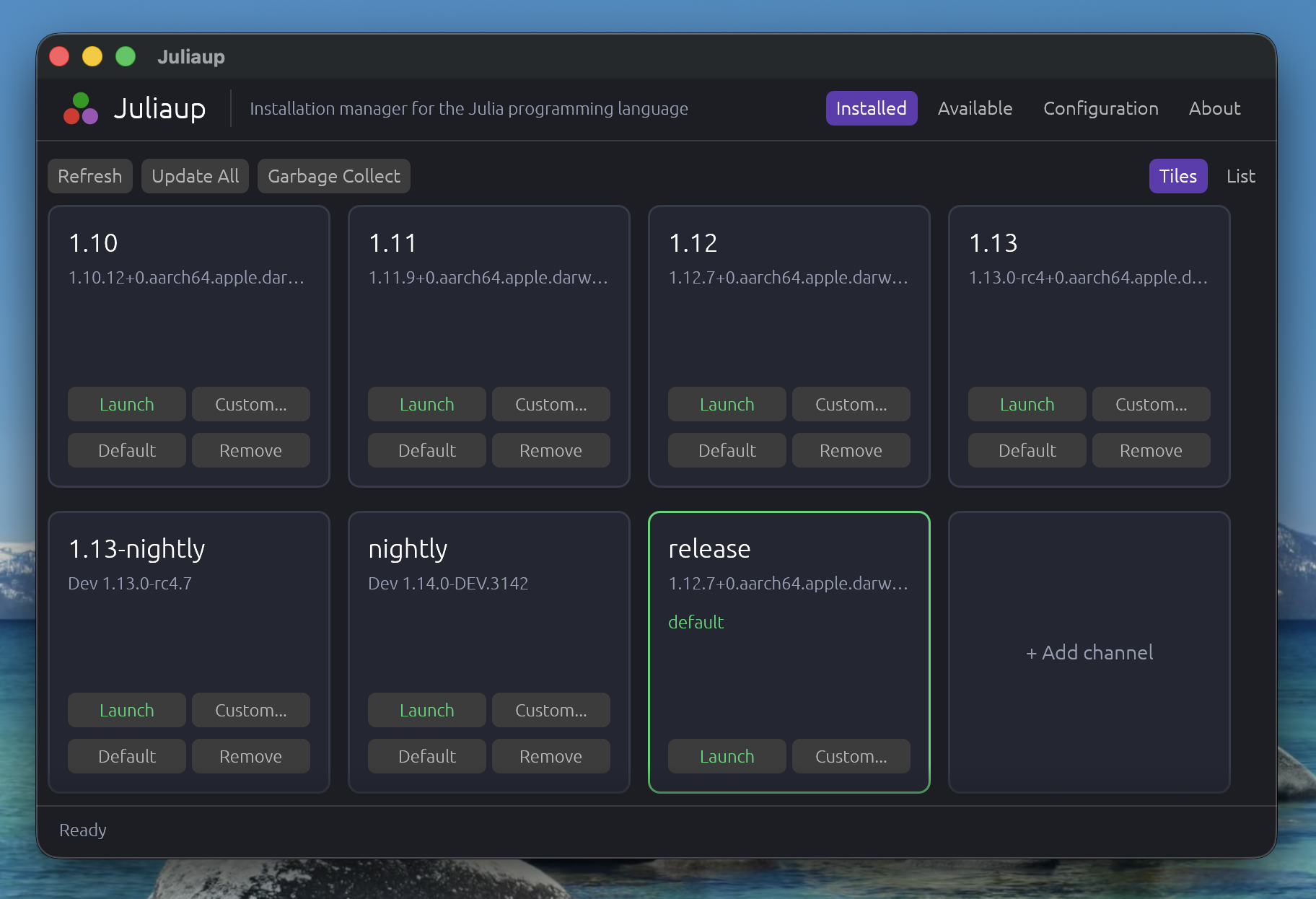Set 1.11 as Default

(427, 450)
